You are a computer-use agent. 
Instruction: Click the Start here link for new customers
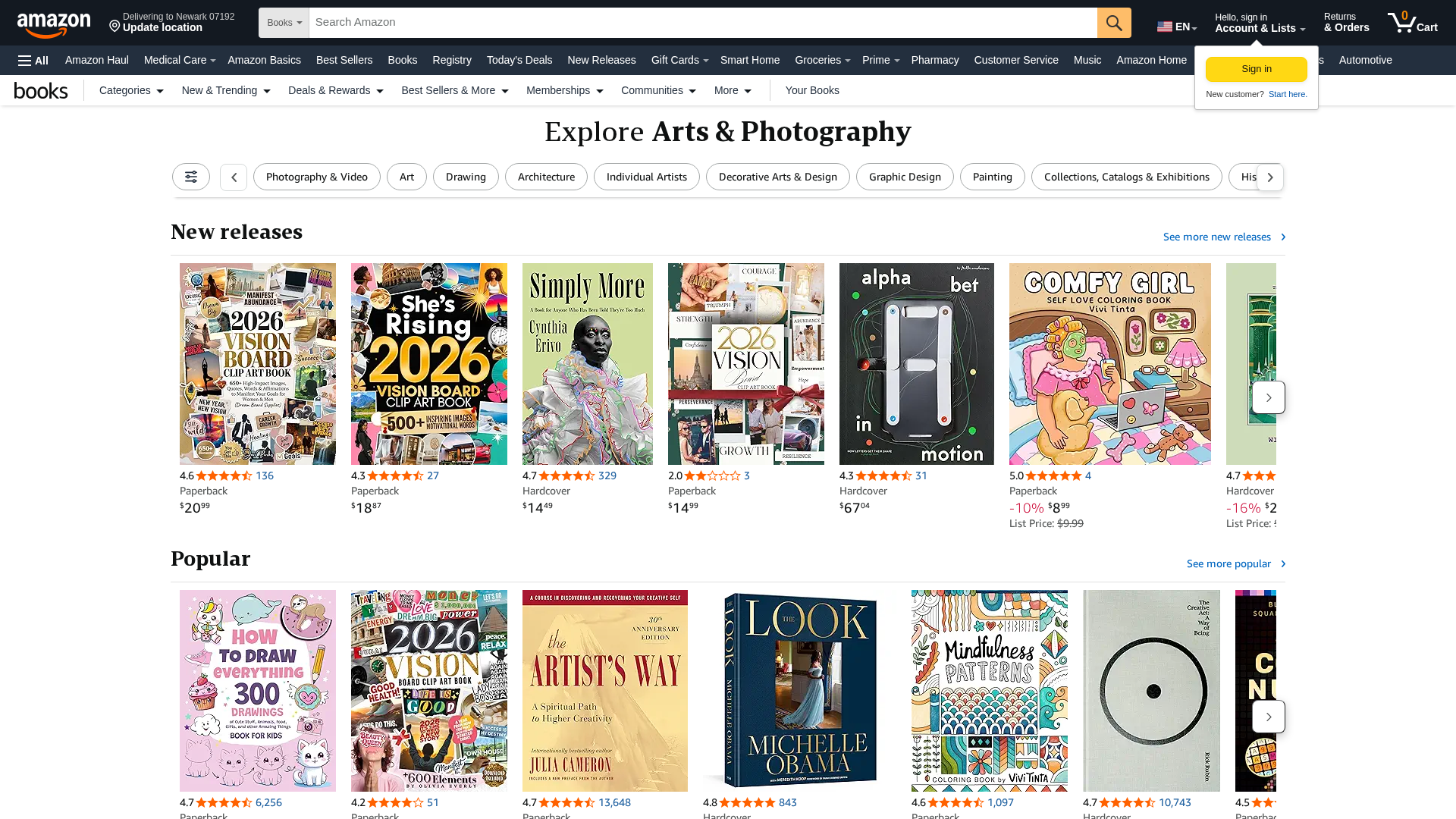coord(1287,94)
